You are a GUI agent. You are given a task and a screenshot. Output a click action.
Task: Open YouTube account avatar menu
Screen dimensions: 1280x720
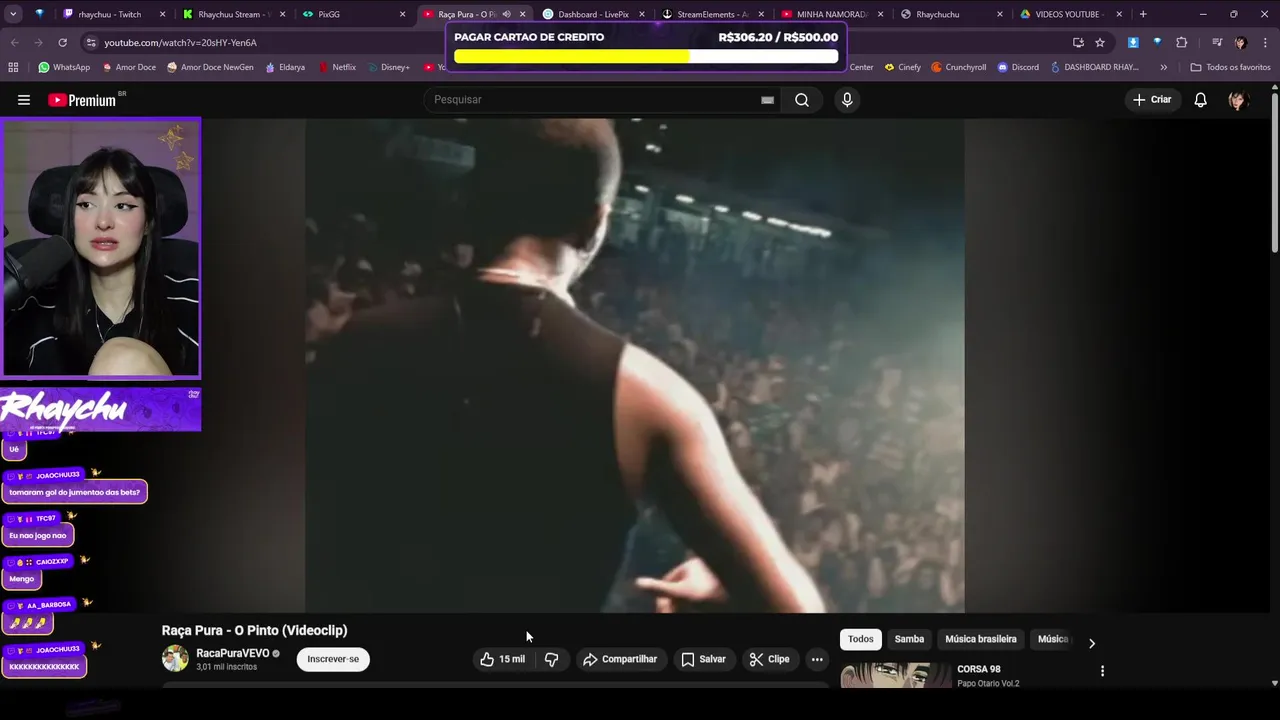1237,100
